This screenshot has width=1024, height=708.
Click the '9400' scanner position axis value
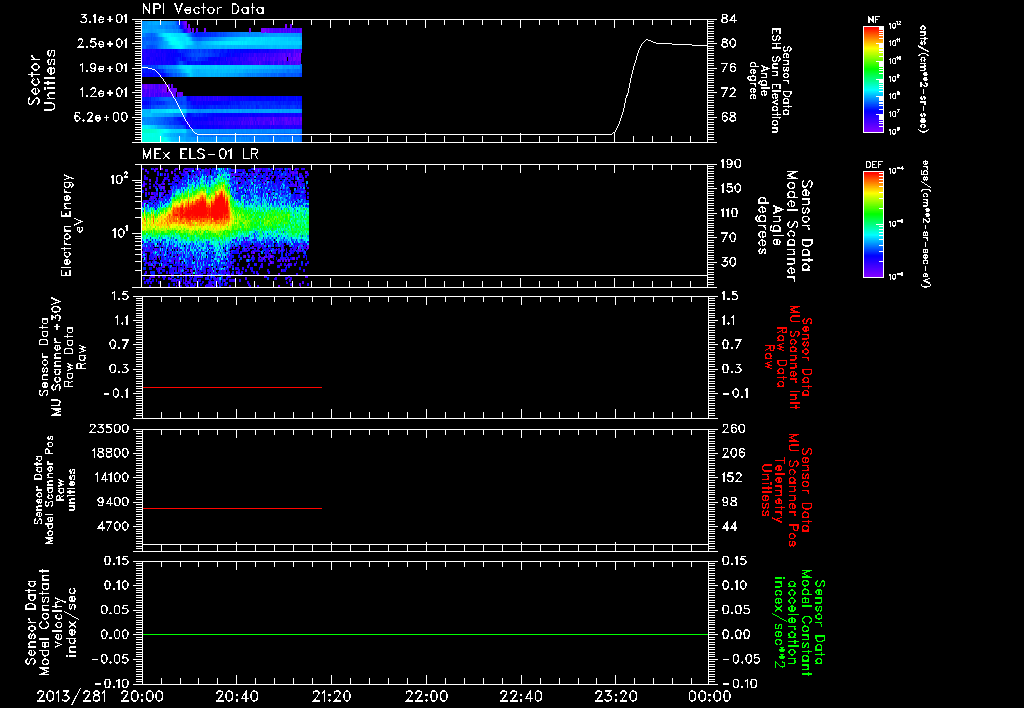tap(114, 502)
